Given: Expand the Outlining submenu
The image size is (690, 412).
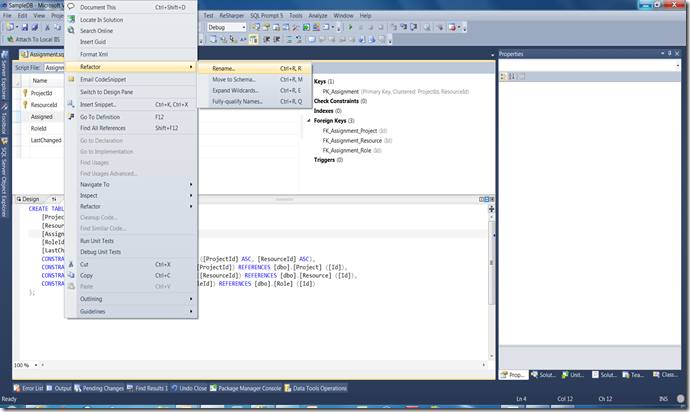Looking at the screenshot, I should 131,299.
